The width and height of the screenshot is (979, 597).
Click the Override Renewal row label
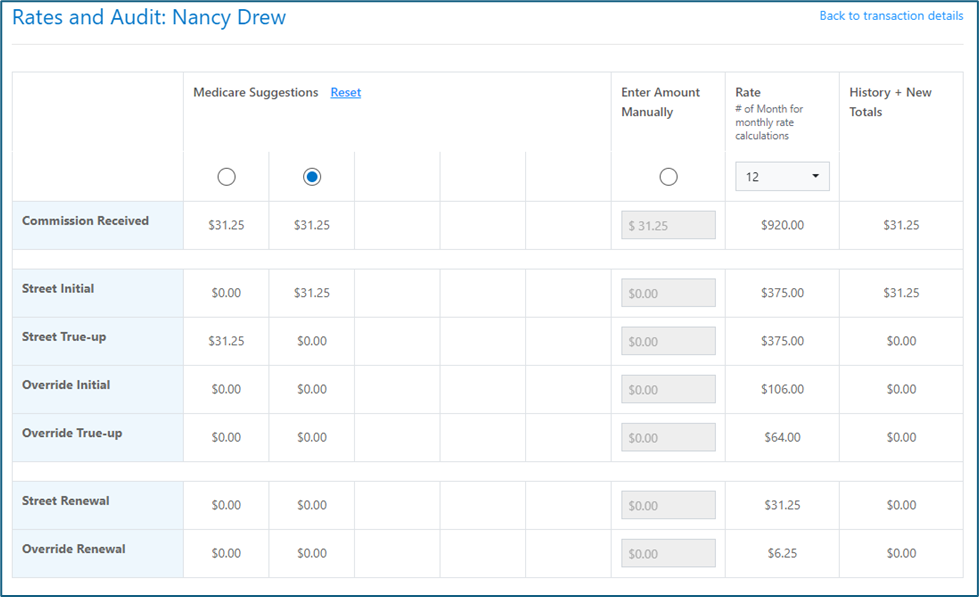(74, 549)
